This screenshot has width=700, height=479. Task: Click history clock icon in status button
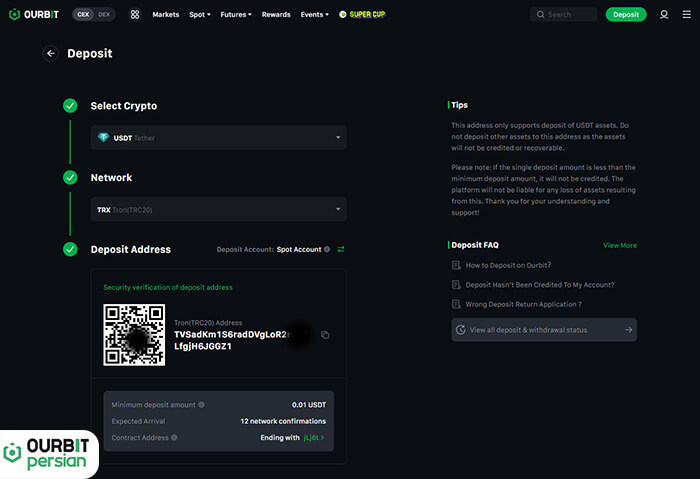coord(461,330)
